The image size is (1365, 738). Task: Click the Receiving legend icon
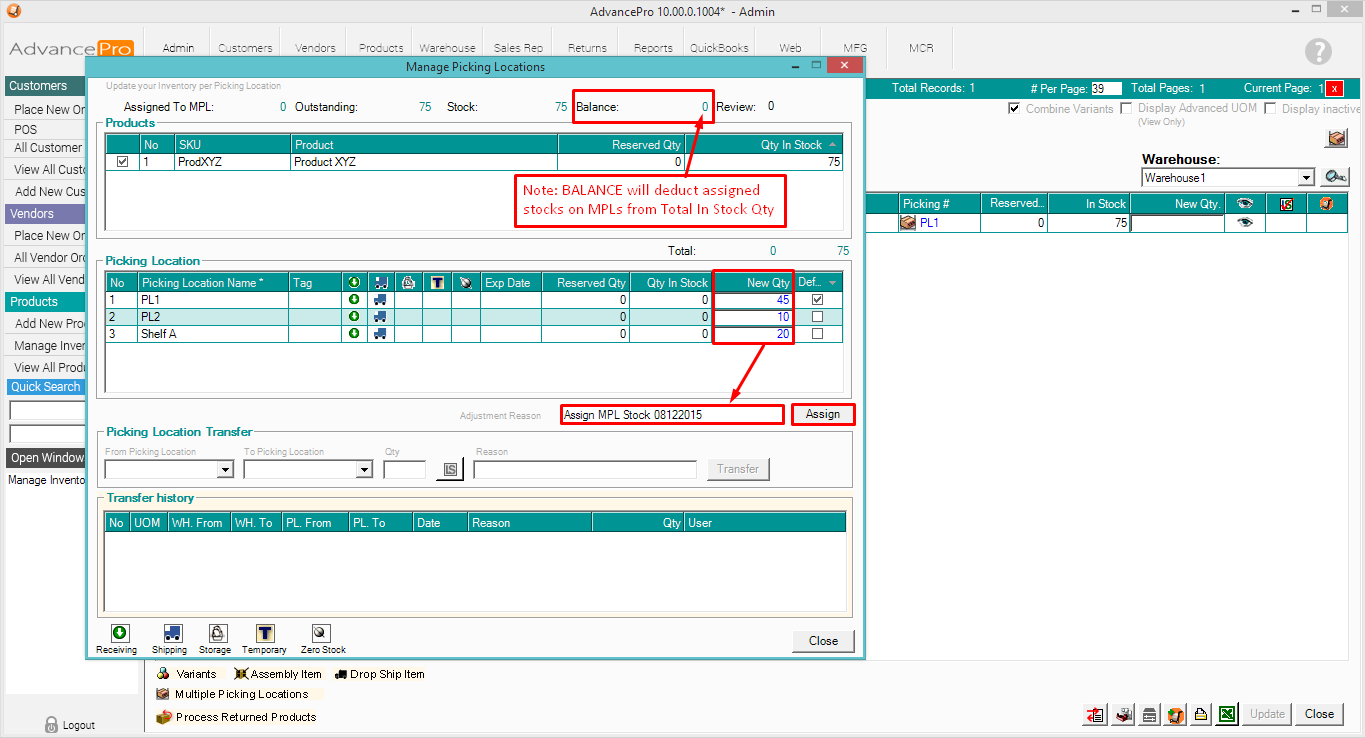pos(119,633)
